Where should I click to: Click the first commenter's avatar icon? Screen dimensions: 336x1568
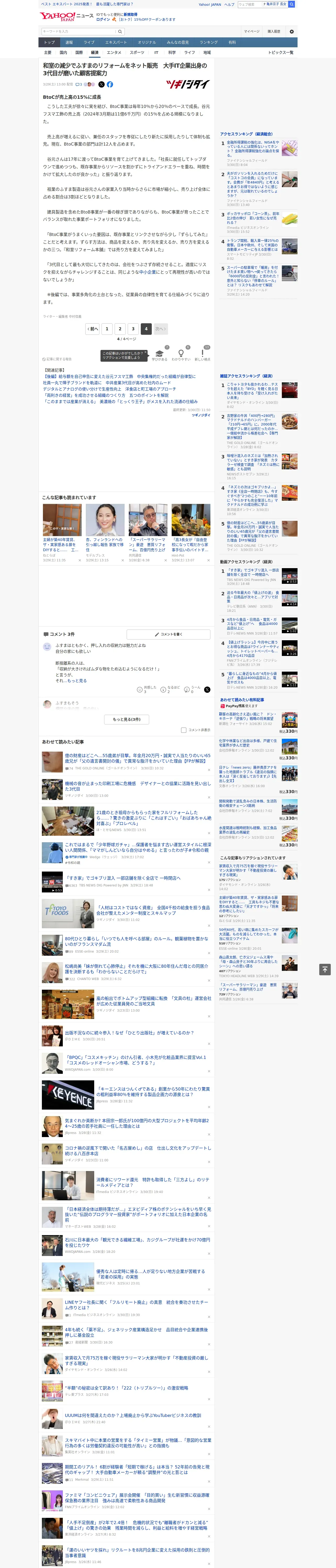pyautogui.click(x=47, y=647)
